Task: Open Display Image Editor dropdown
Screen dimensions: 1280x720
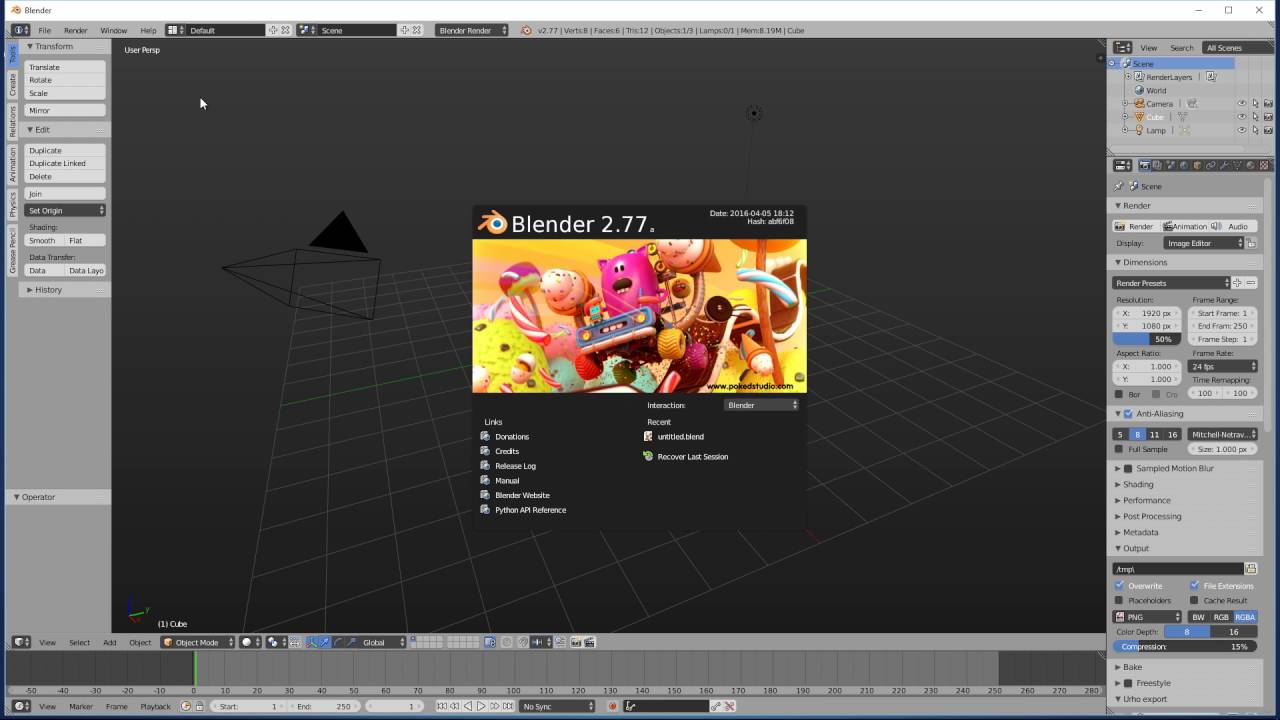Action: point(1203,243)
